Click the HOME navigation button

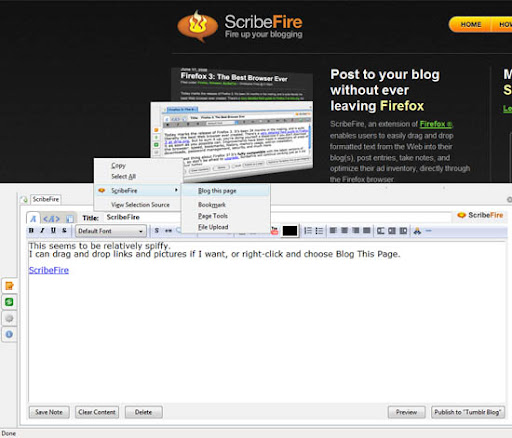pyautogui.click(x=471, y=24)
